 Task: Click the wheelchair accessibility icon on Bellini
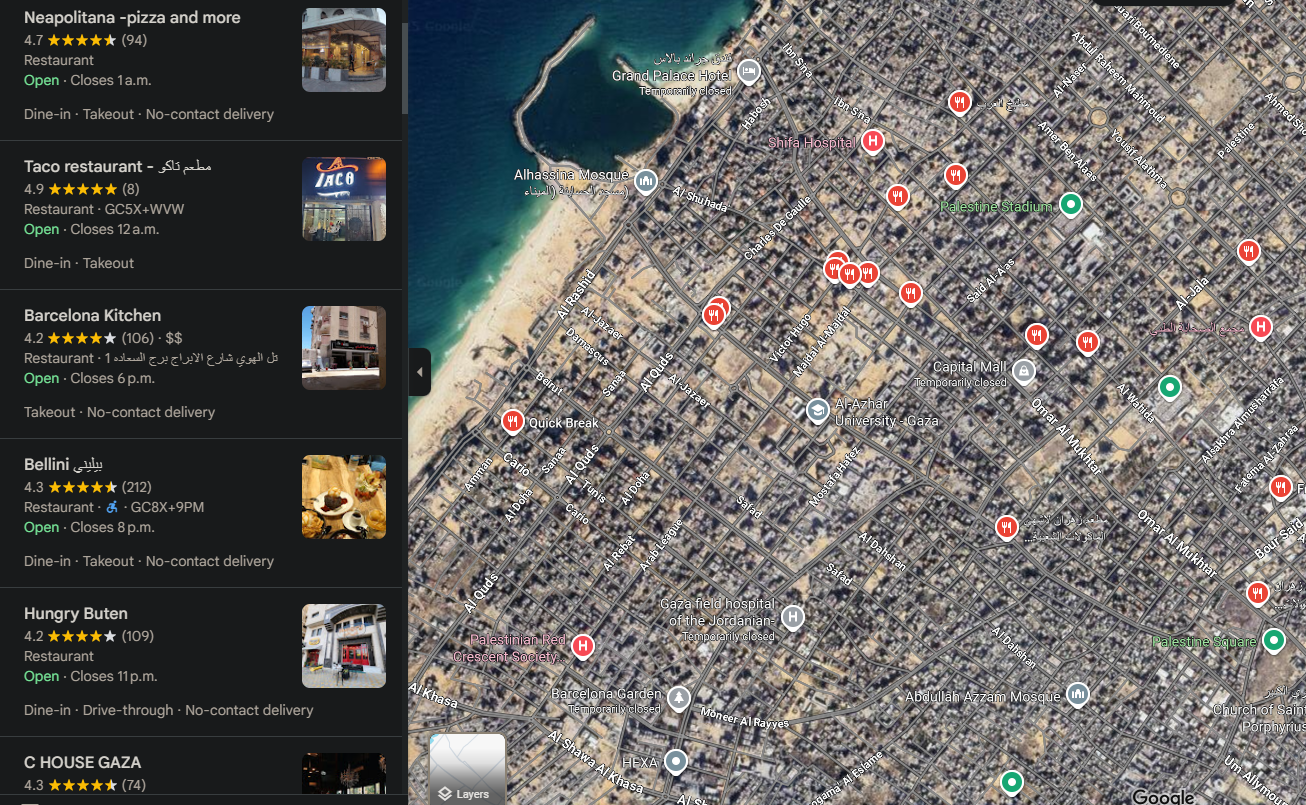point(112,507)
